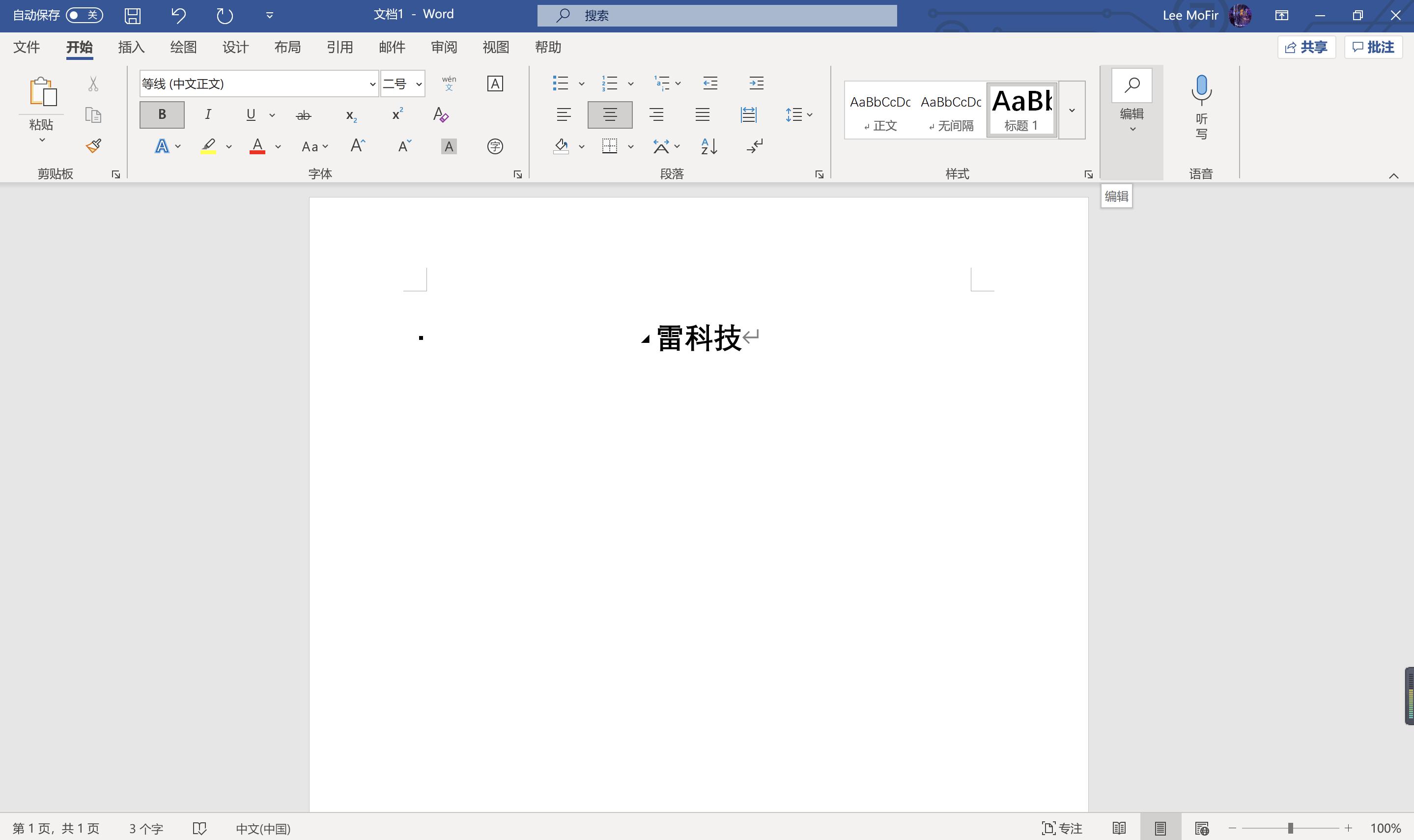Open font name dropdown
Image resolution: width=1414 pixels, height=840 pixels.
372,84
